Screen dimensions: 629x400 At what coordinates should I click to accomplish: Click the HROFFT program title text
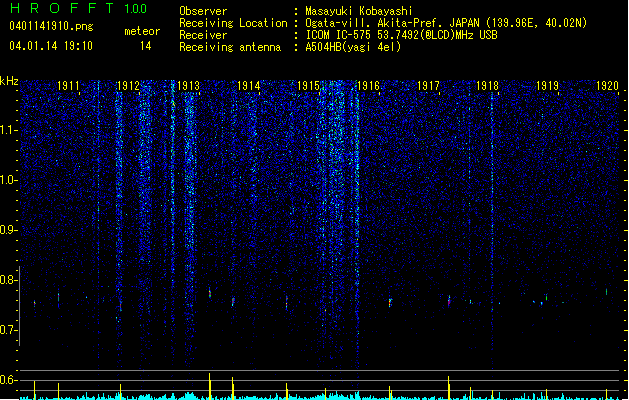[62, 8]
